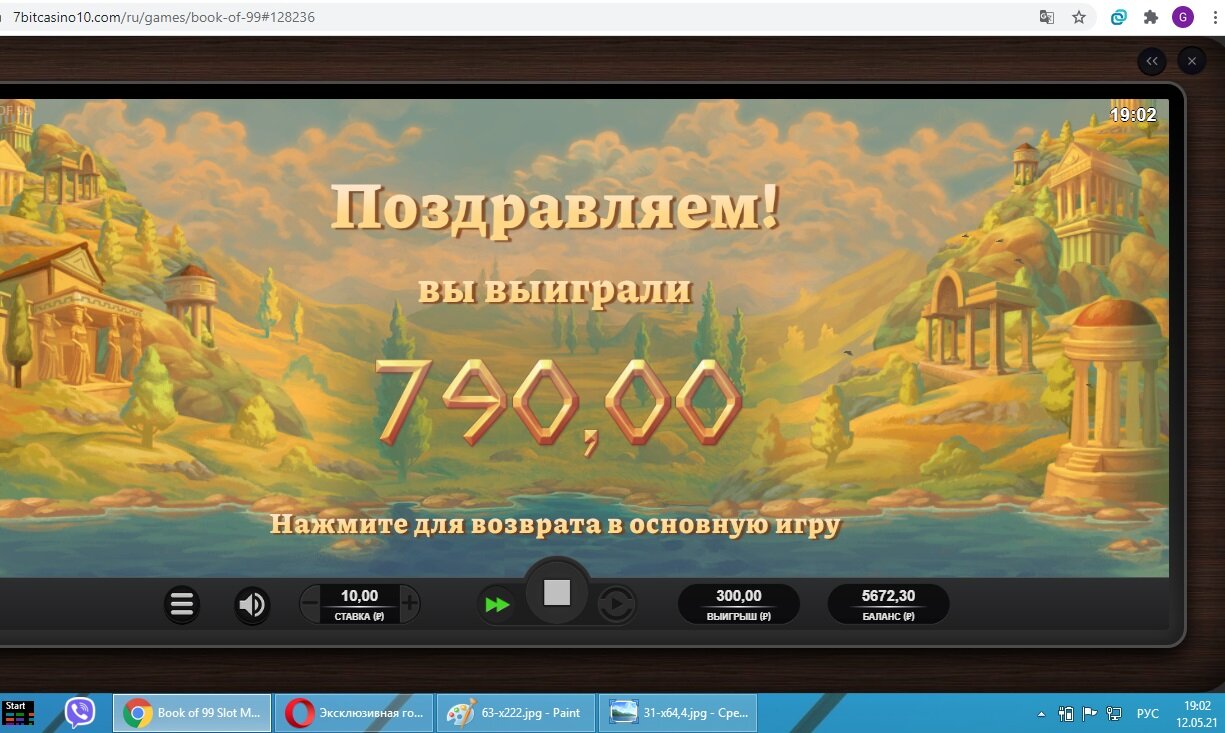The image size is (1225, 733).
Task: Mute the game sound speaker icon
Action: coord(252,605)
